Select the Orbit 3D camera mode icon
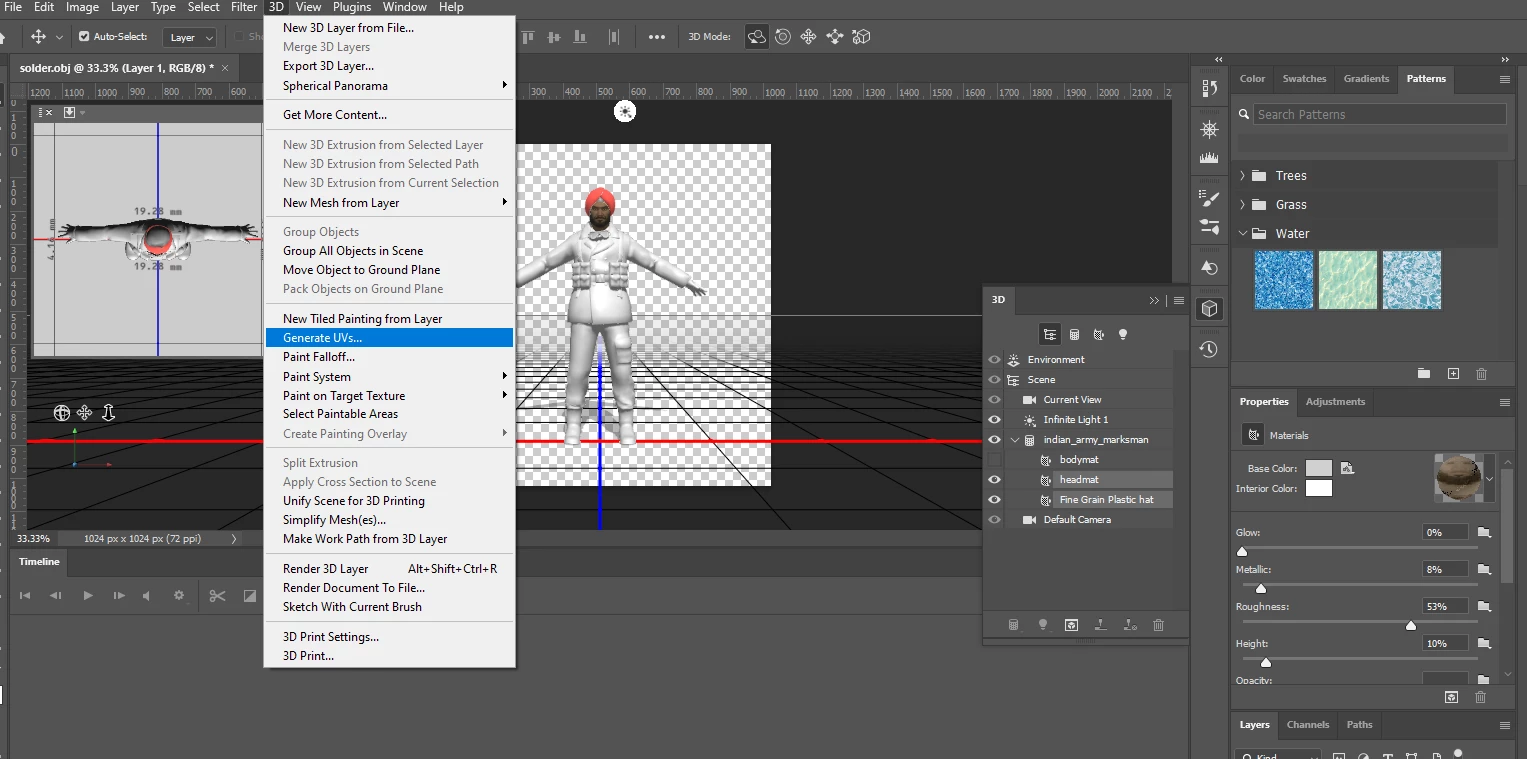The image size is (1527, 759). pos(758,37)
